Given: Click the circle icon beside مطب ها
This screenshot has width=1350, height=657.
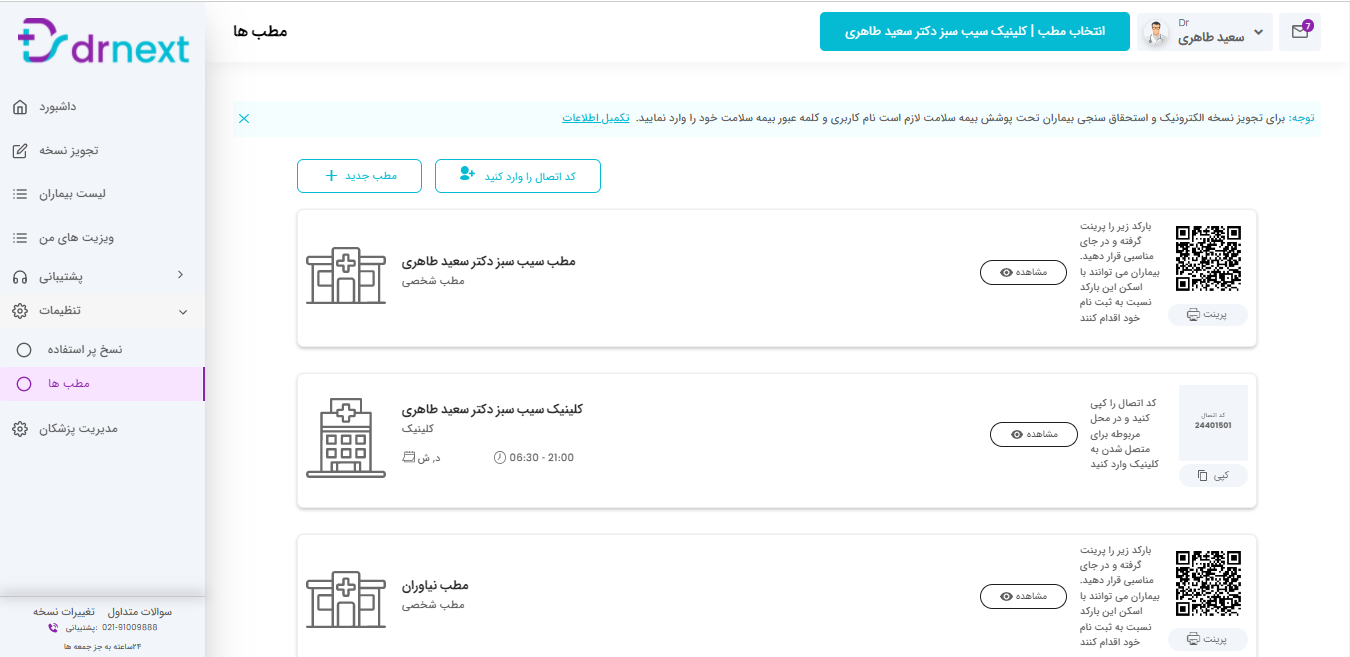Looking at the screenshot, I should [x=25, y=384].
